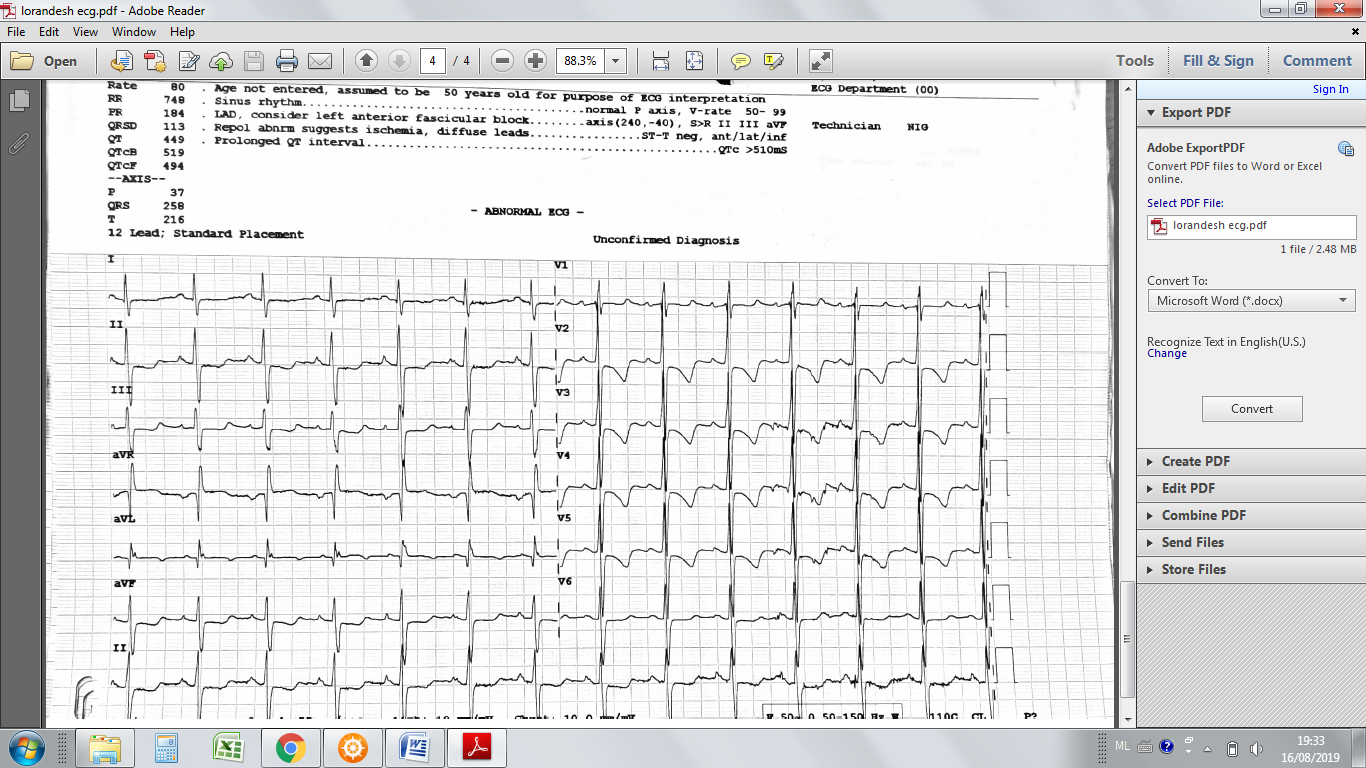The image size is (1366, 768).
Task: Expand the Edit PDF section
Action: [x=1251, y=488]
